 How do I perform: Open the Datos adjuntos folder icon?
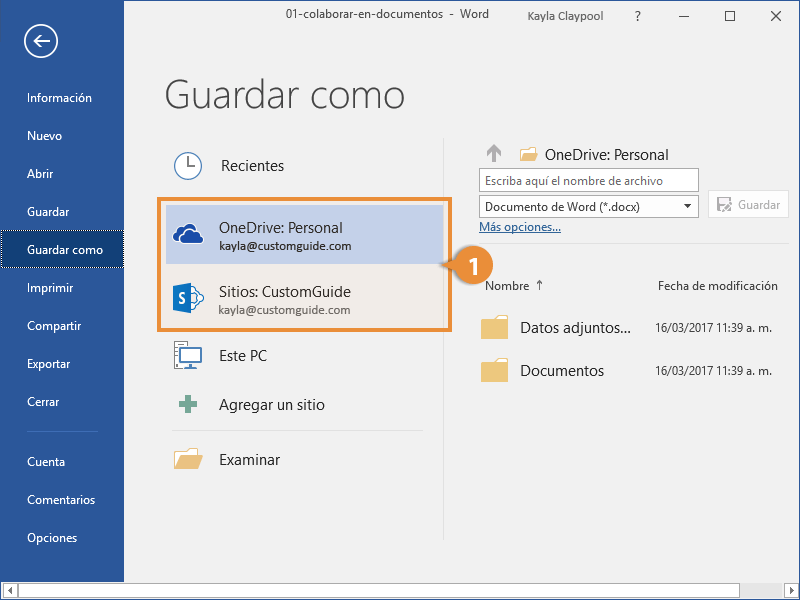[494, 327]
